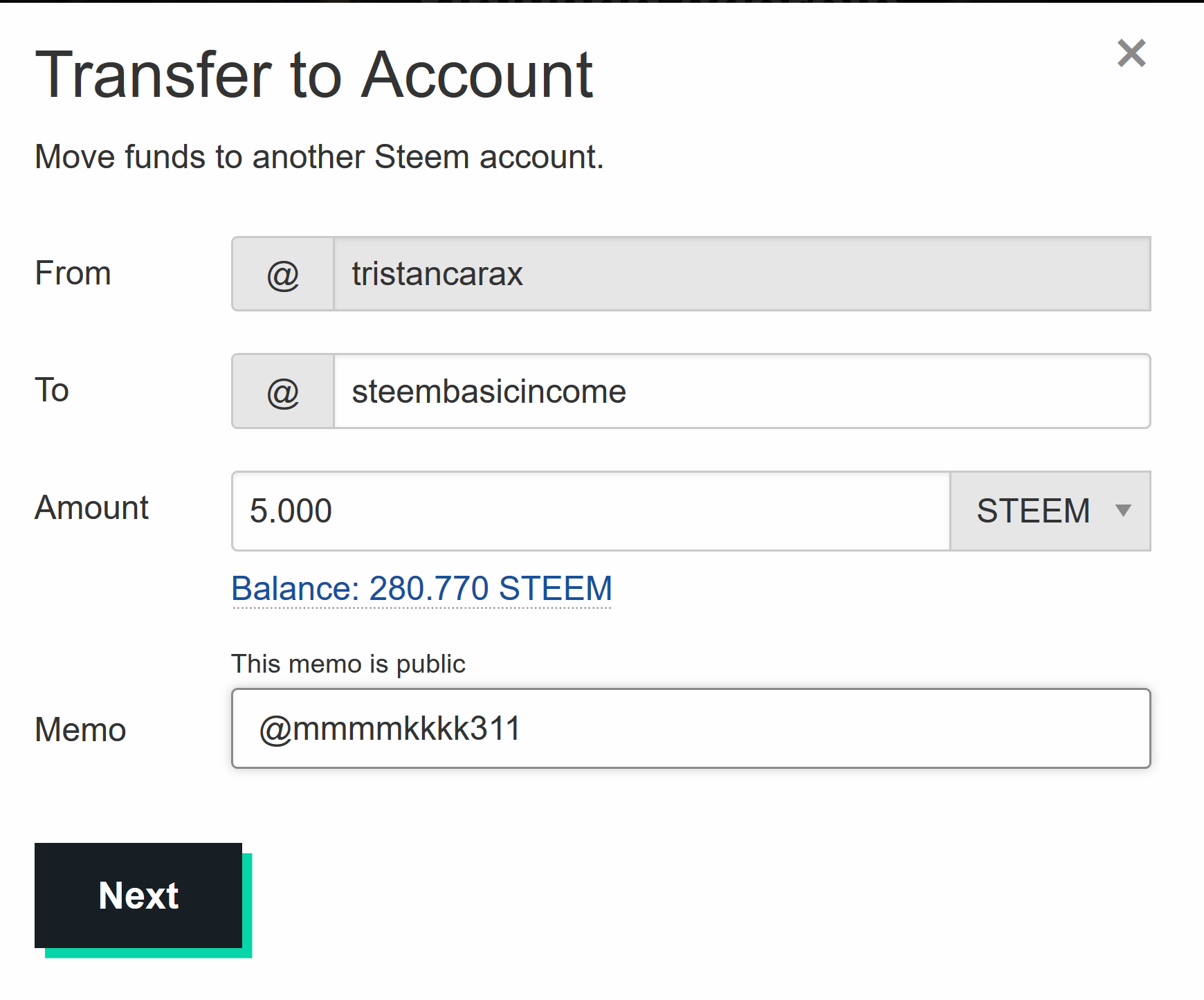Click the "This memo is public" note
The height and width of the screenshot is (1000, 1204).
point(348,664)
